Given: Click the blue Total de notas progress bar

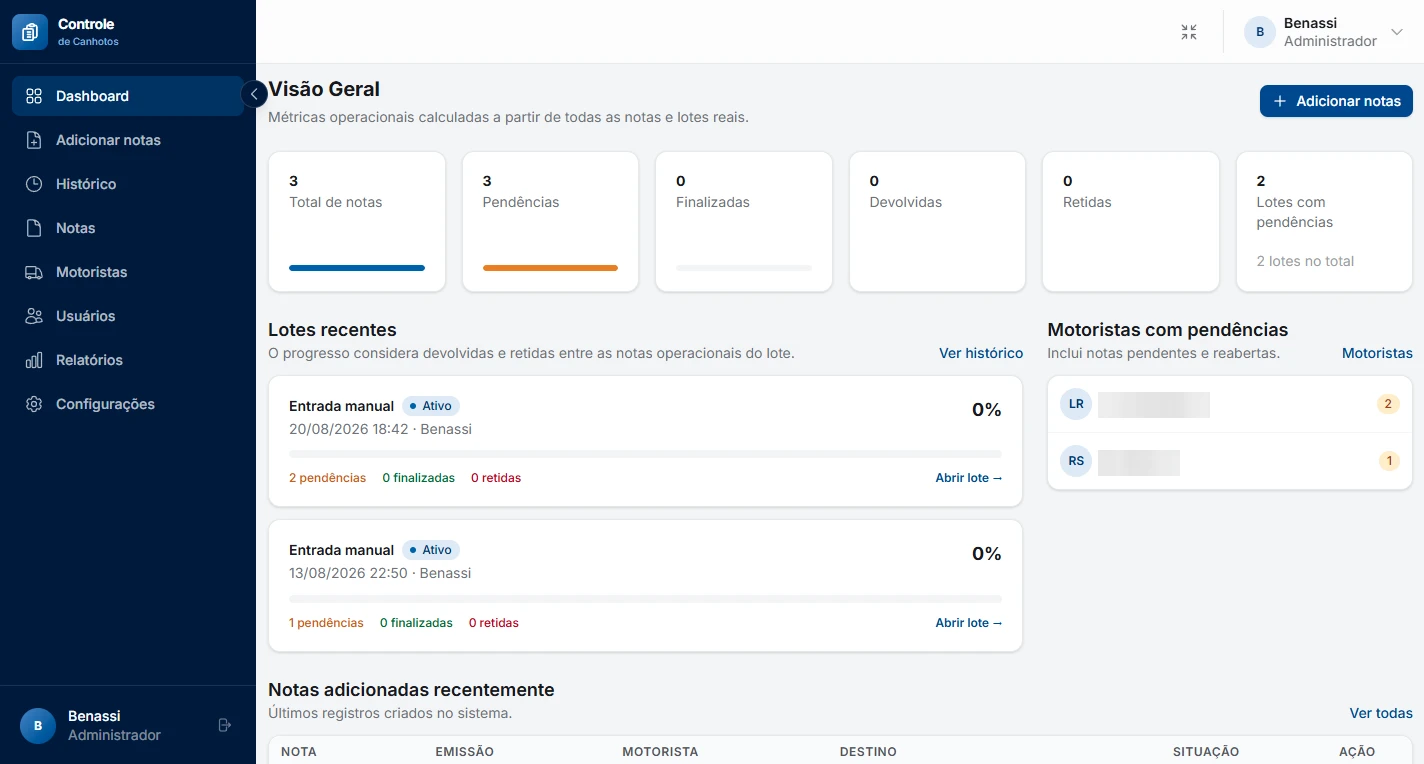Looking at the screenshot, I should click(357, 268).
